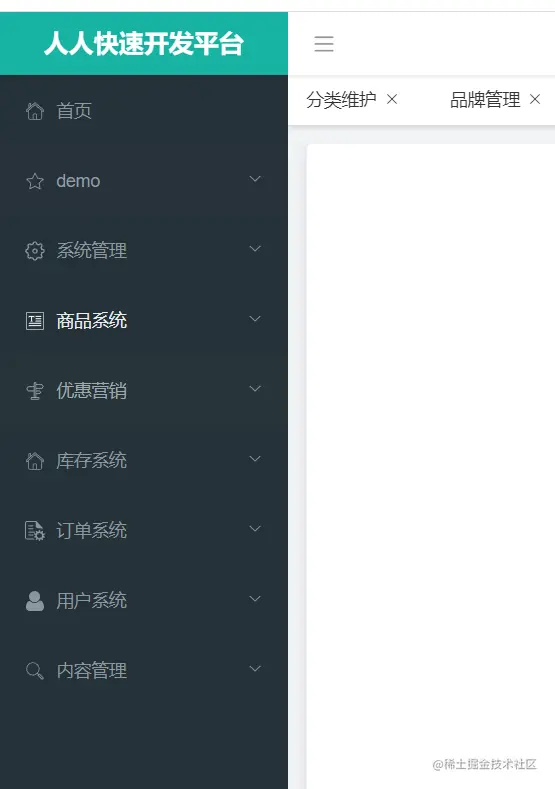Expand the 商品系统 submenu arrow
555x789 pixels.
[255, 319]
